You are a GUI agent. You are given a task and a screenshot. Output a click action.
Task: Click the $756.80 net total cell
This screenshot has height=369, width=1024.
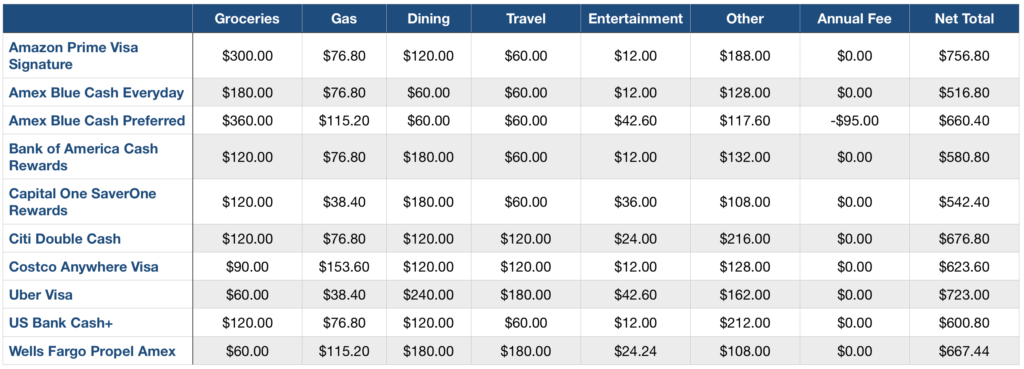tap(964, 56)
